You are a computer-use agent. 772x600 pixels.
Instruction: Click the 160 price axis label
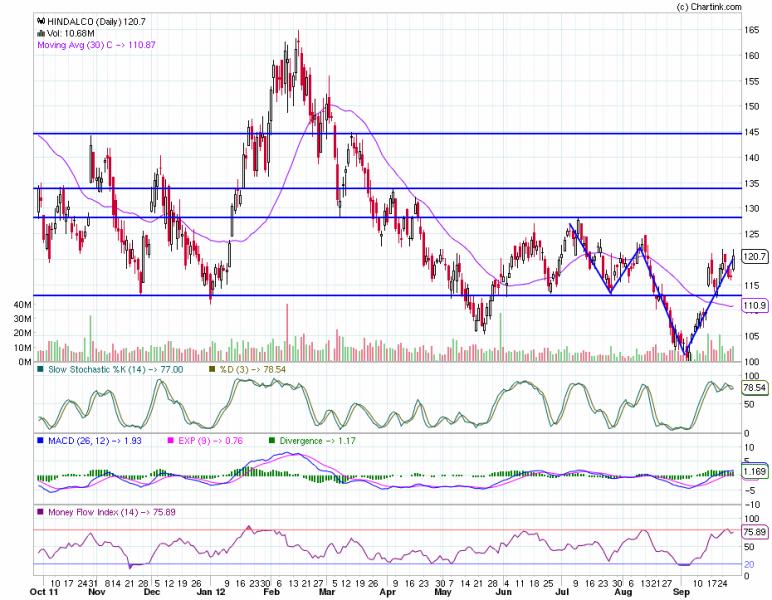click(751, 55)
